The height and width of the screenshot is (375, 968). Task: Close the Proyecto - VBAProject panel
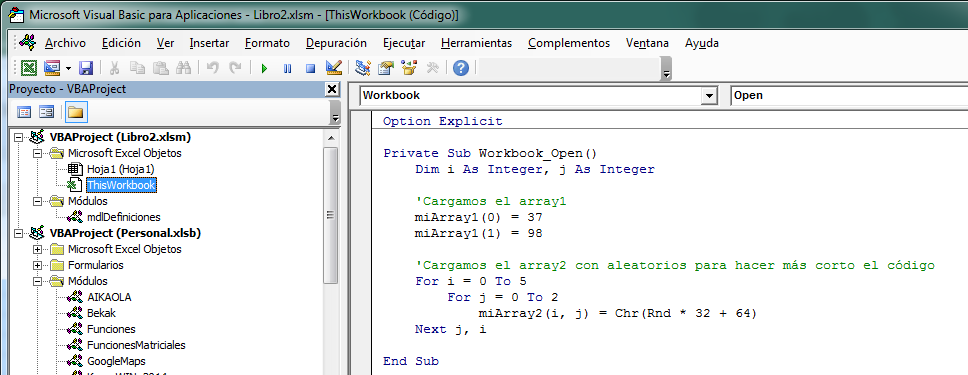click(x=332, y=90)
